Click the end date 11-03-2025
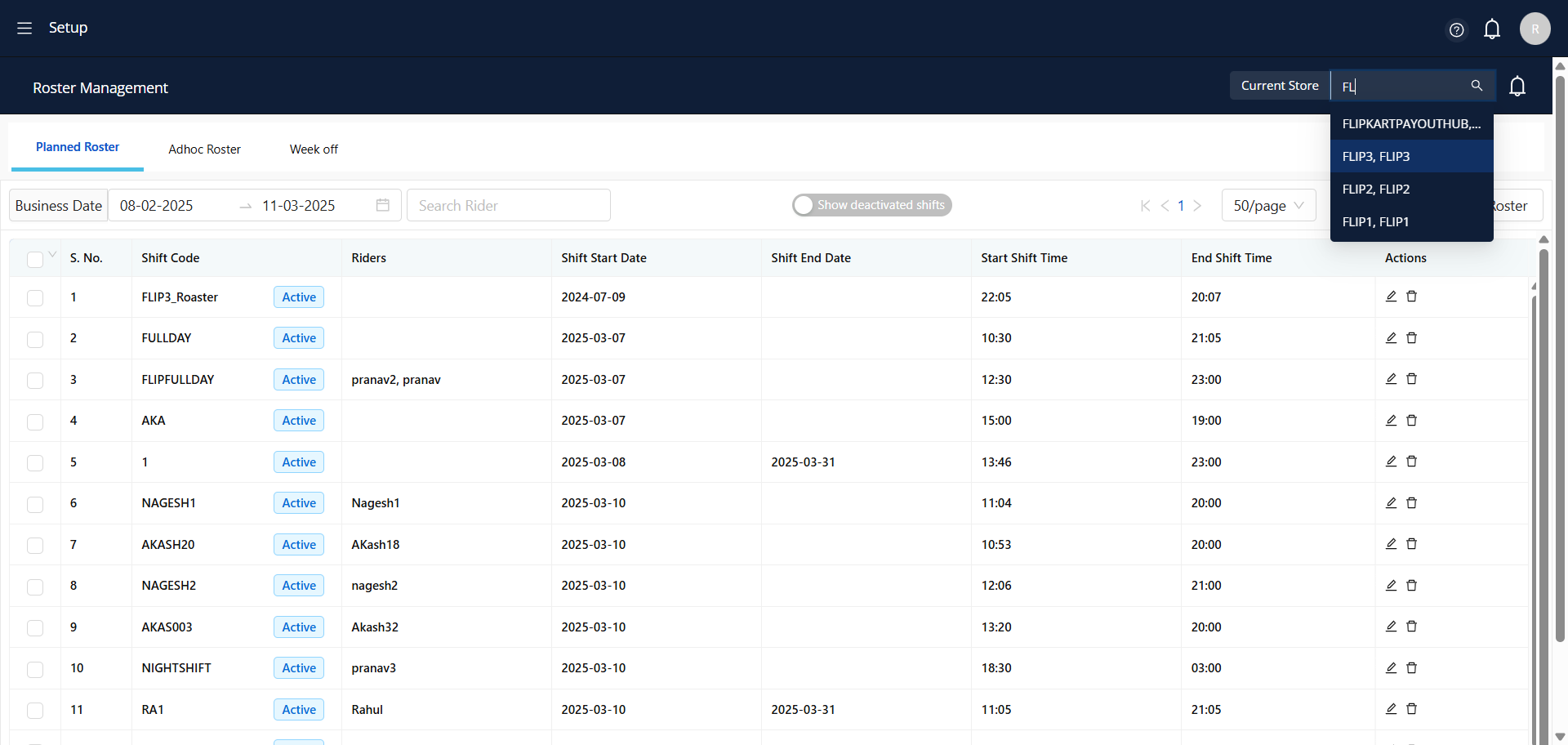1568x745 pixels. point(299,206)
